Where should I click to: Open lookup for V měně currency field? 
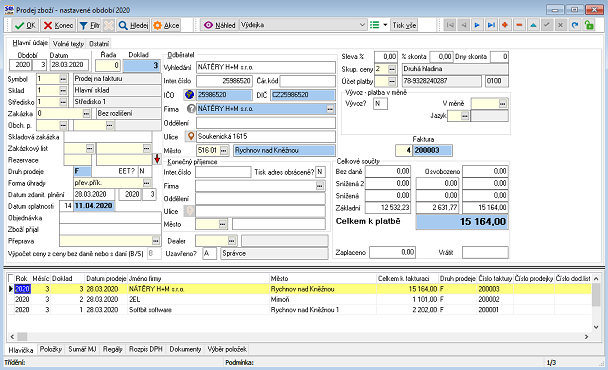pos(503,104)
